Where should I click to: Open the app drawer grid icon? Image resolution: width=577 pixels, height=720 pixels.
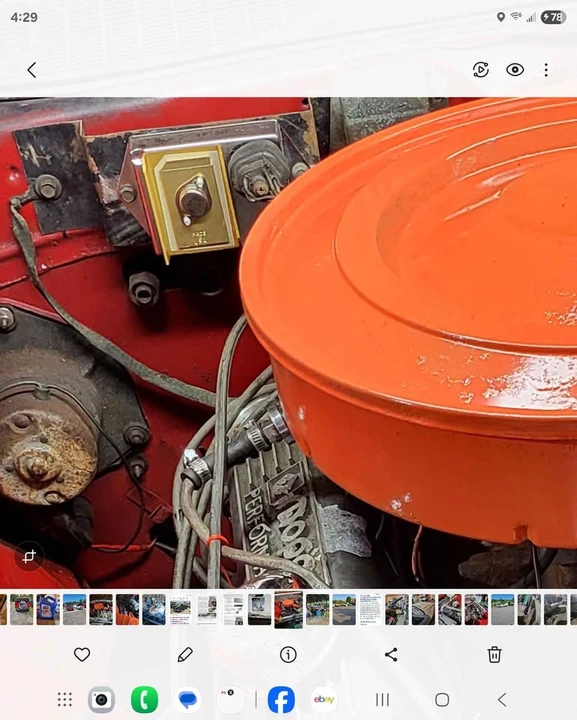(65, 699)
